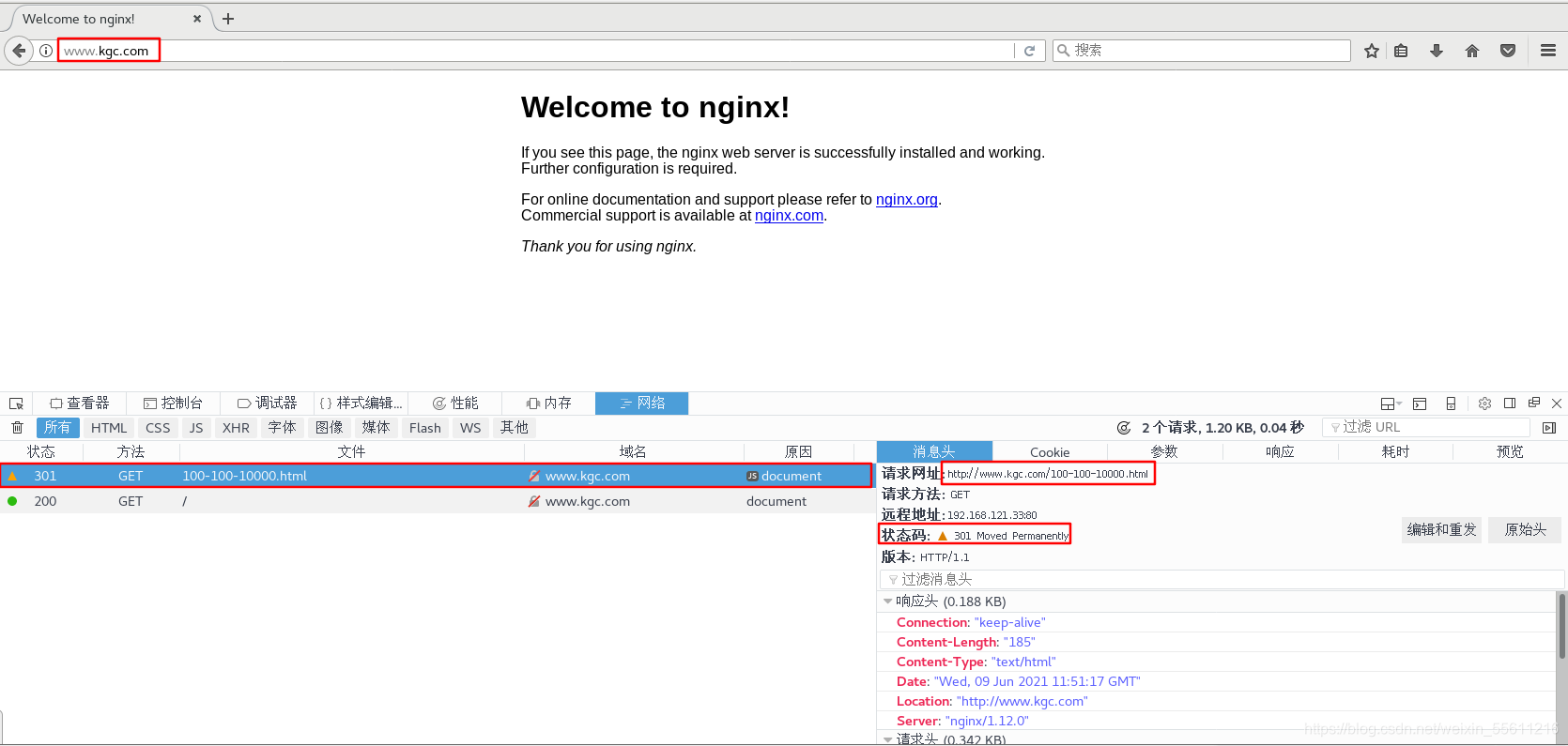The height and width of the screenshot is (746, 1568).
Task: Click the browser back arrow button
Action: click(x=19, y=51)
